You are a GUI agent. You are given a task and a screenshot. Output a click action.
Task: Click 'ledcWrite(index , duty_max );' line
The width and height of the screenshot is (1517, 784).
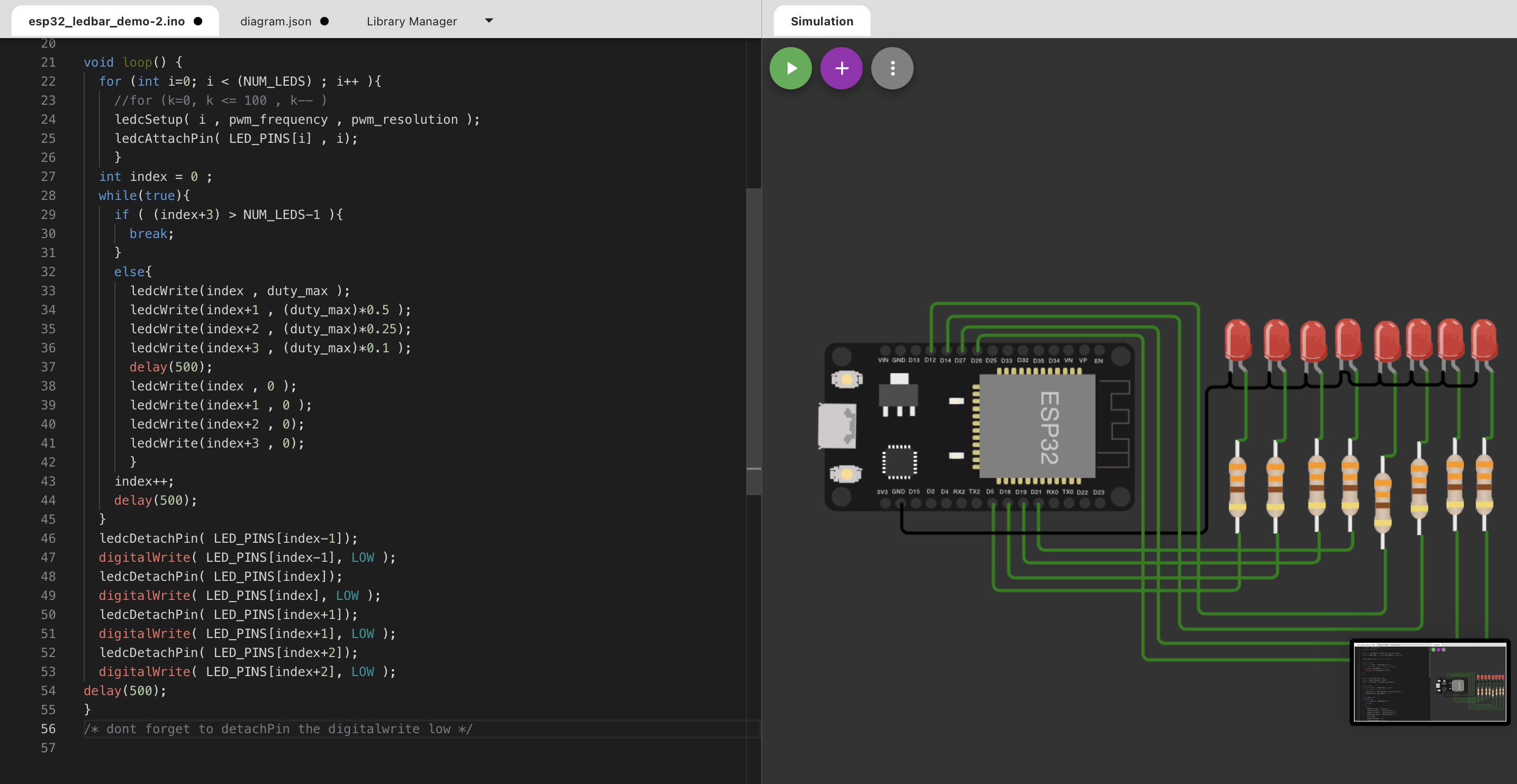tap(240, 291)
